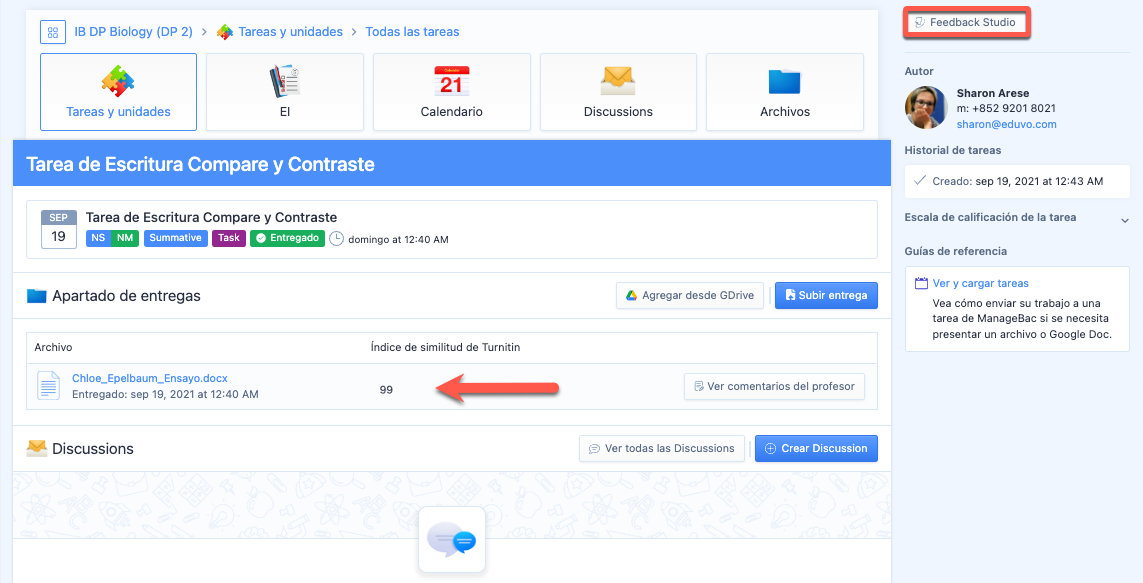
Task: Click Ver todas las Discussions
Action: 663,448
